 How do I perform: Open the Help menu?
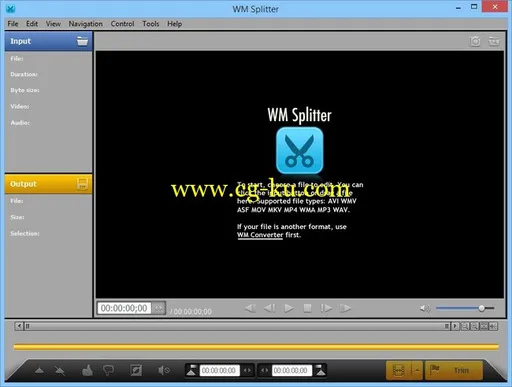[x=174, y=24]
